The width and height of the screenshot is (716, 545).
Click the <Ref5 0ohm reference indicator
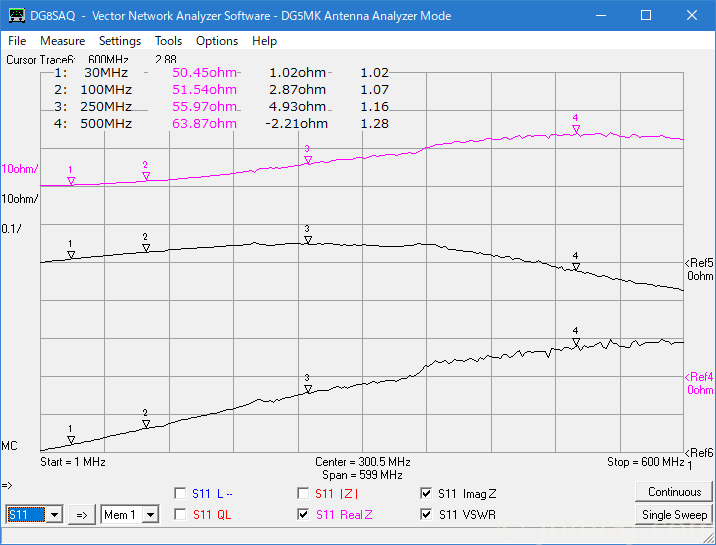pyautogui.click(x=699, y=269)
